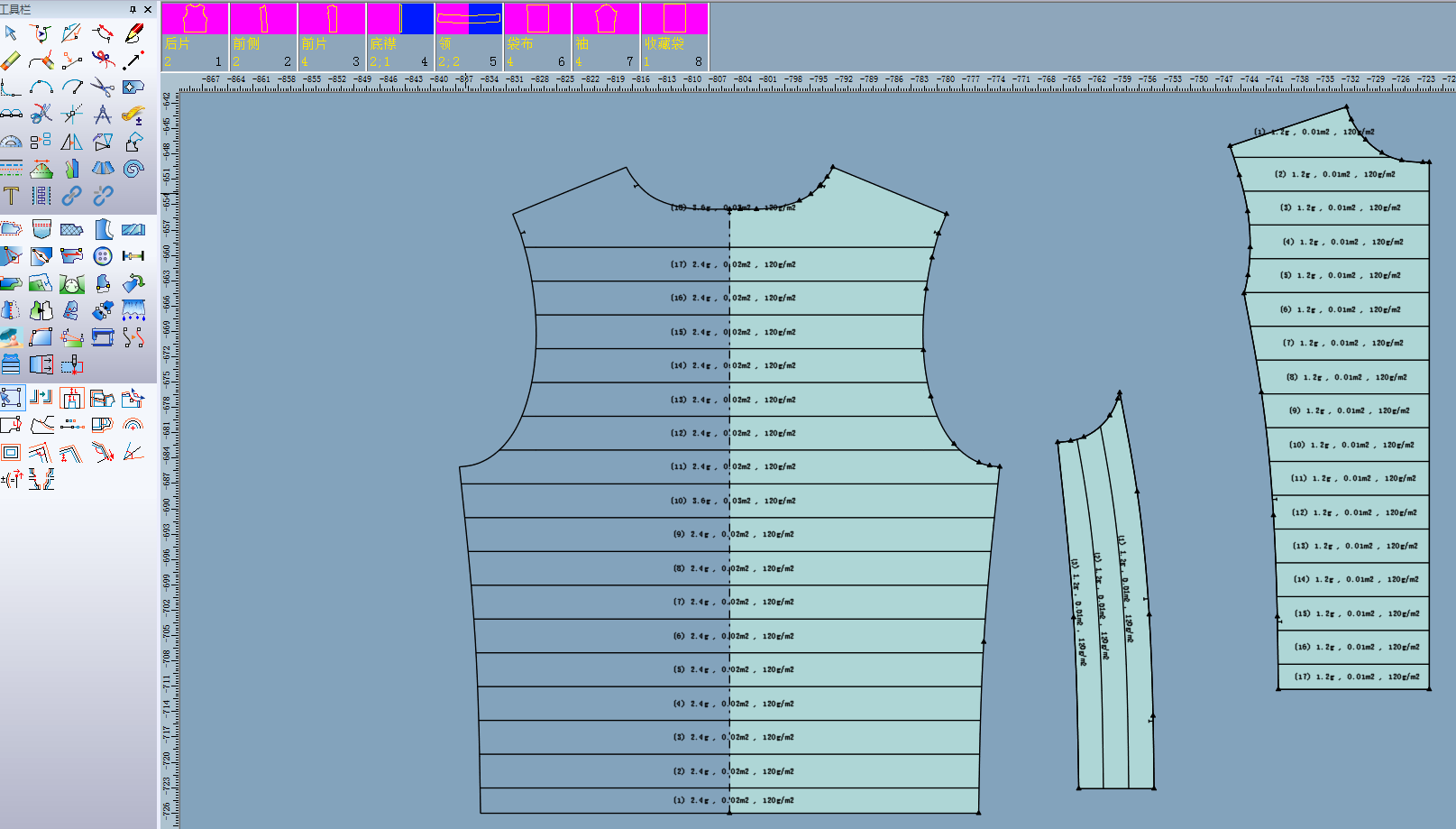The width and height of the screenshot is (1456, 829).
Task: Toggle the pin on the 工具栏 panel
Action: pos(133,10)
